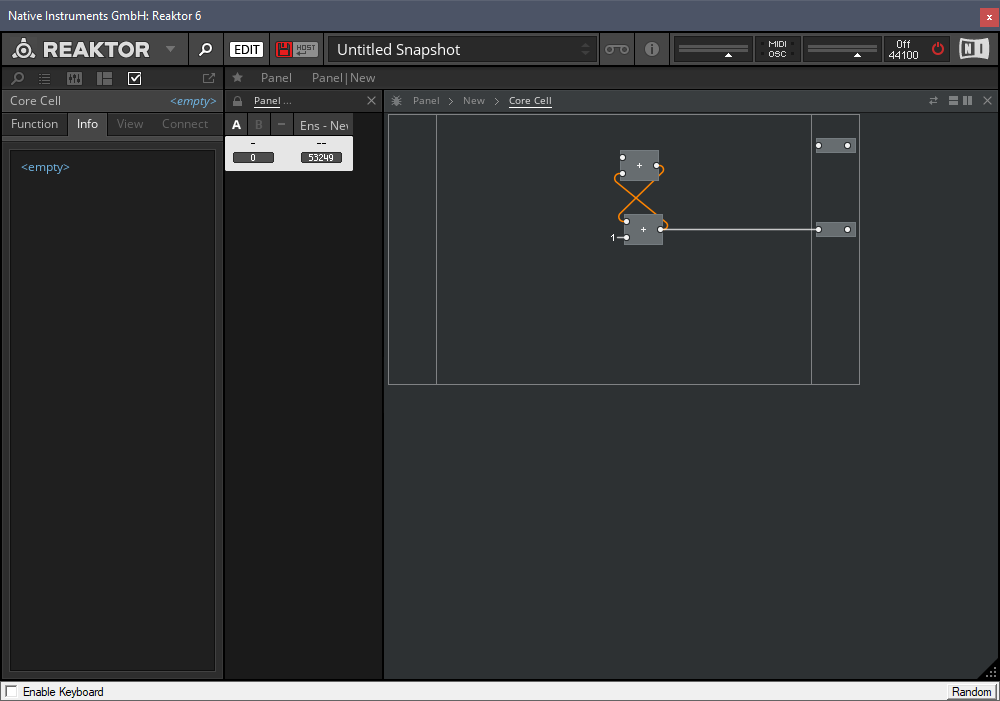Split structure view vertically

(967, 101)
